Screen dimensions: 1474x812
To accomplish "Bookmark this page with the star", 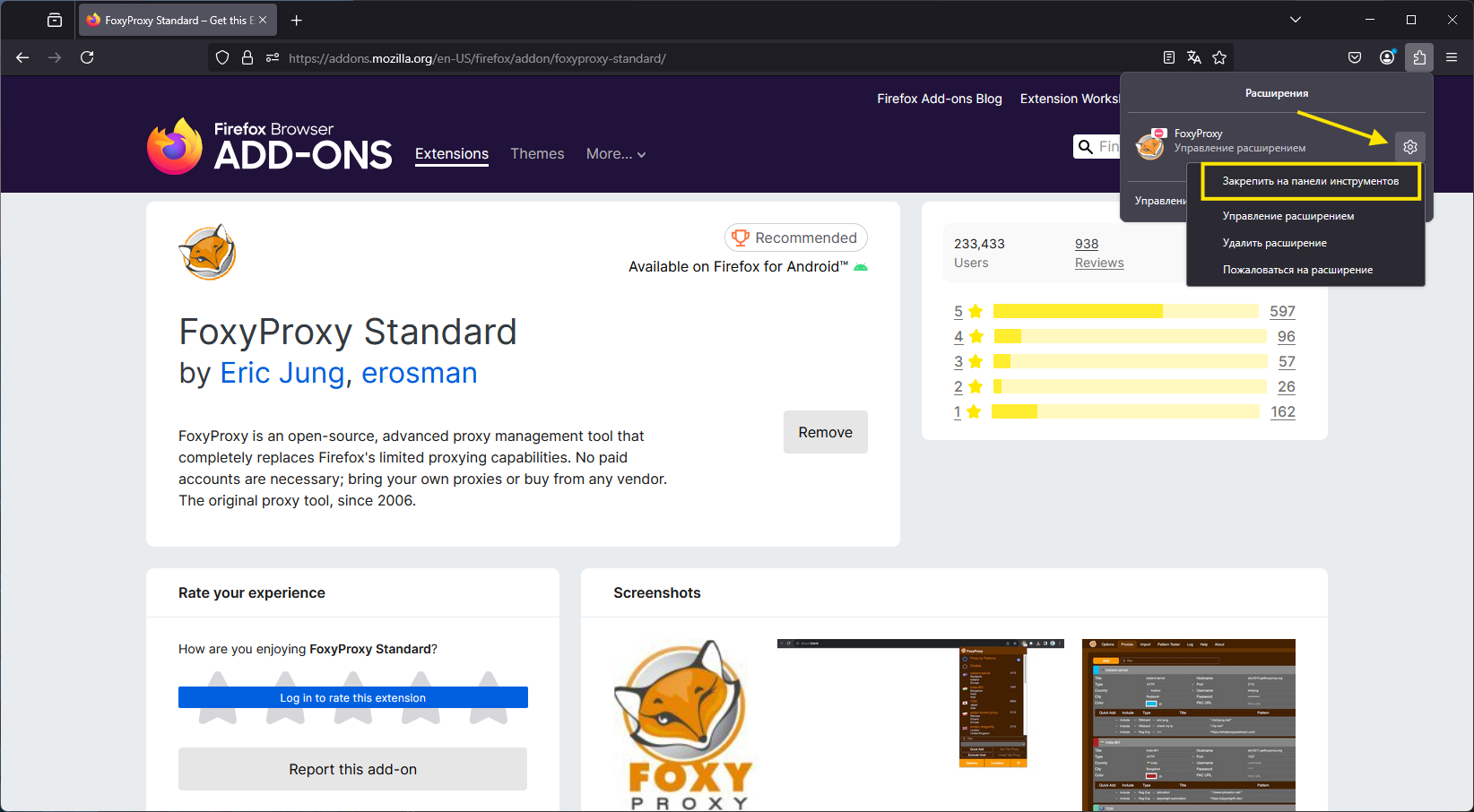I will (x=1219, y=57).
